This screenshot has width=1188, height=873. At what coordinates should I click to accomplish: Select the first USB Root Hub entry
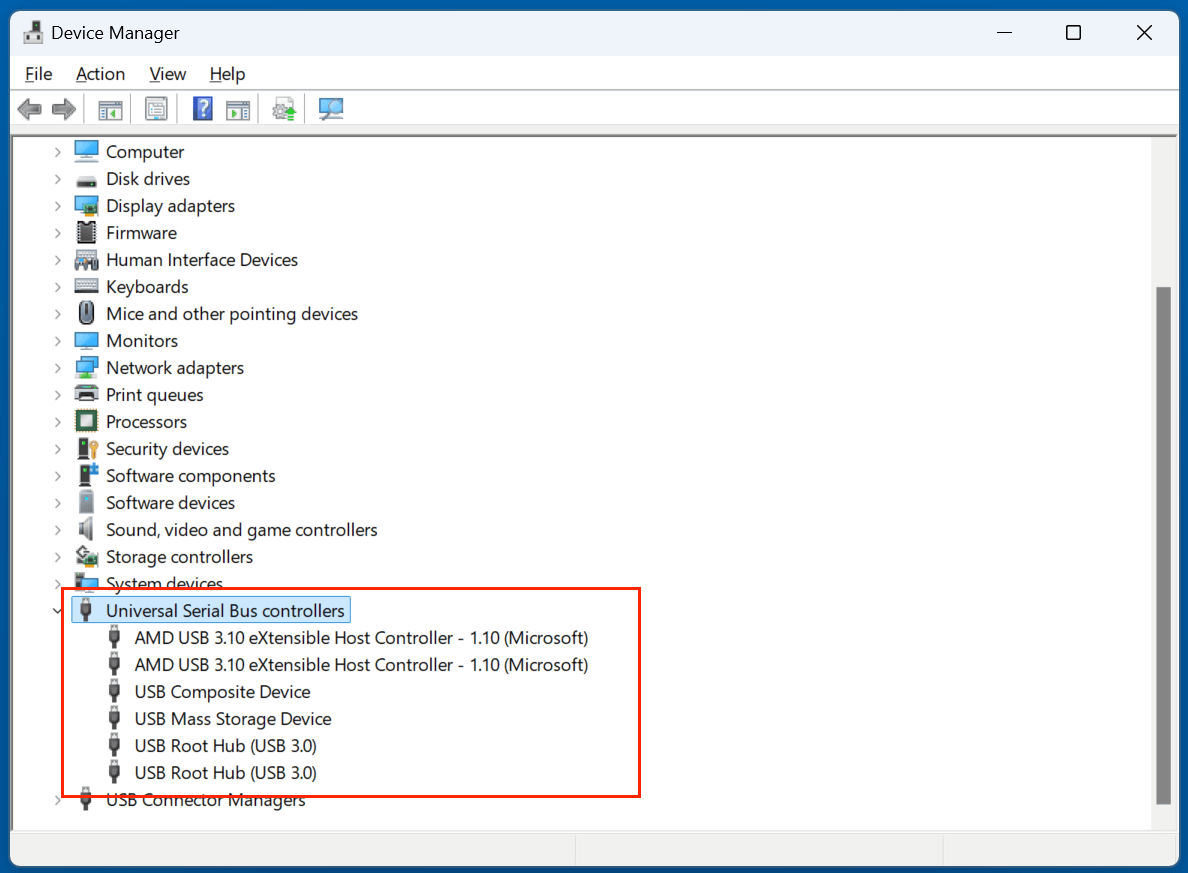(225, 745)
